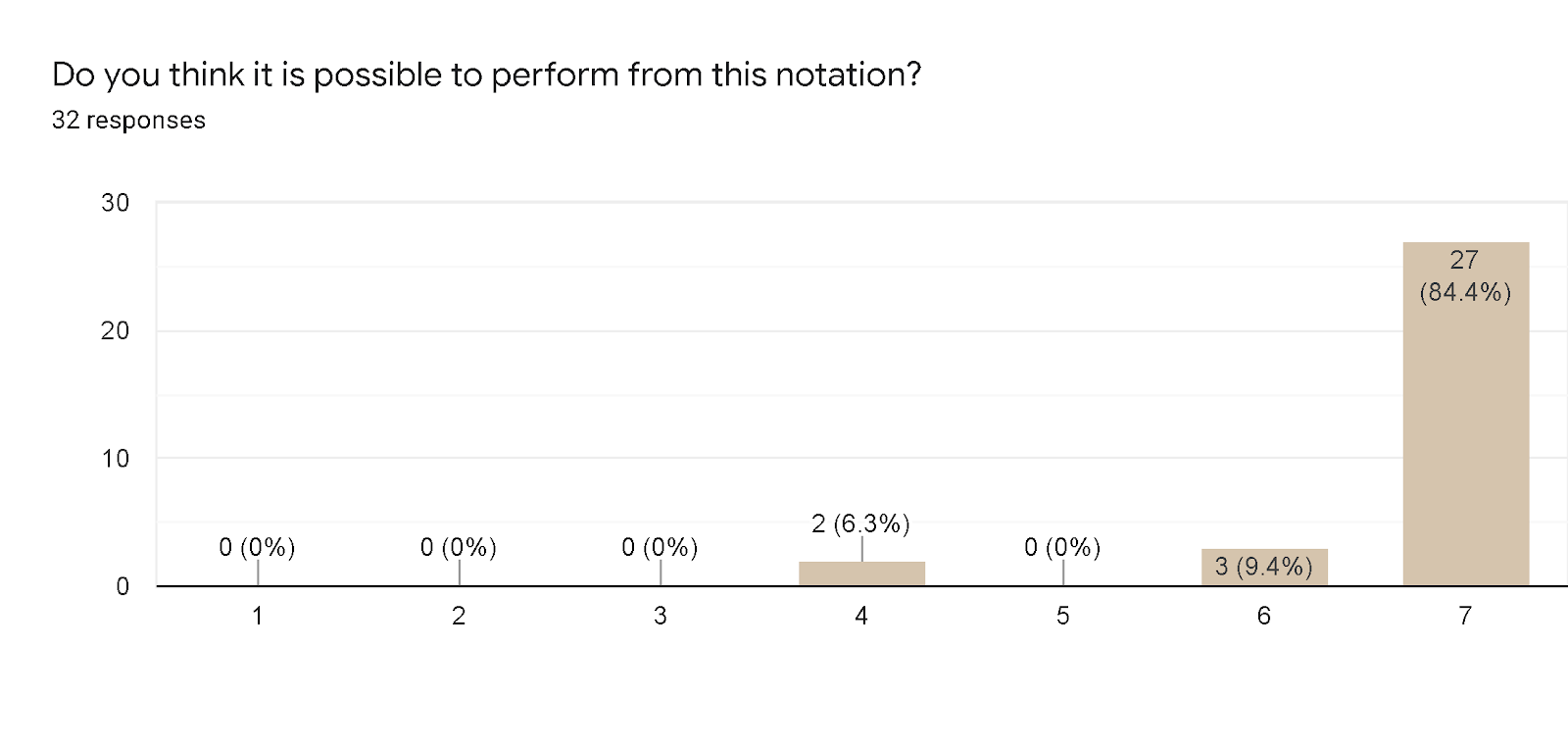
Task: Click the tall bar for rating 7
Action: click(x=1465, y=431)
